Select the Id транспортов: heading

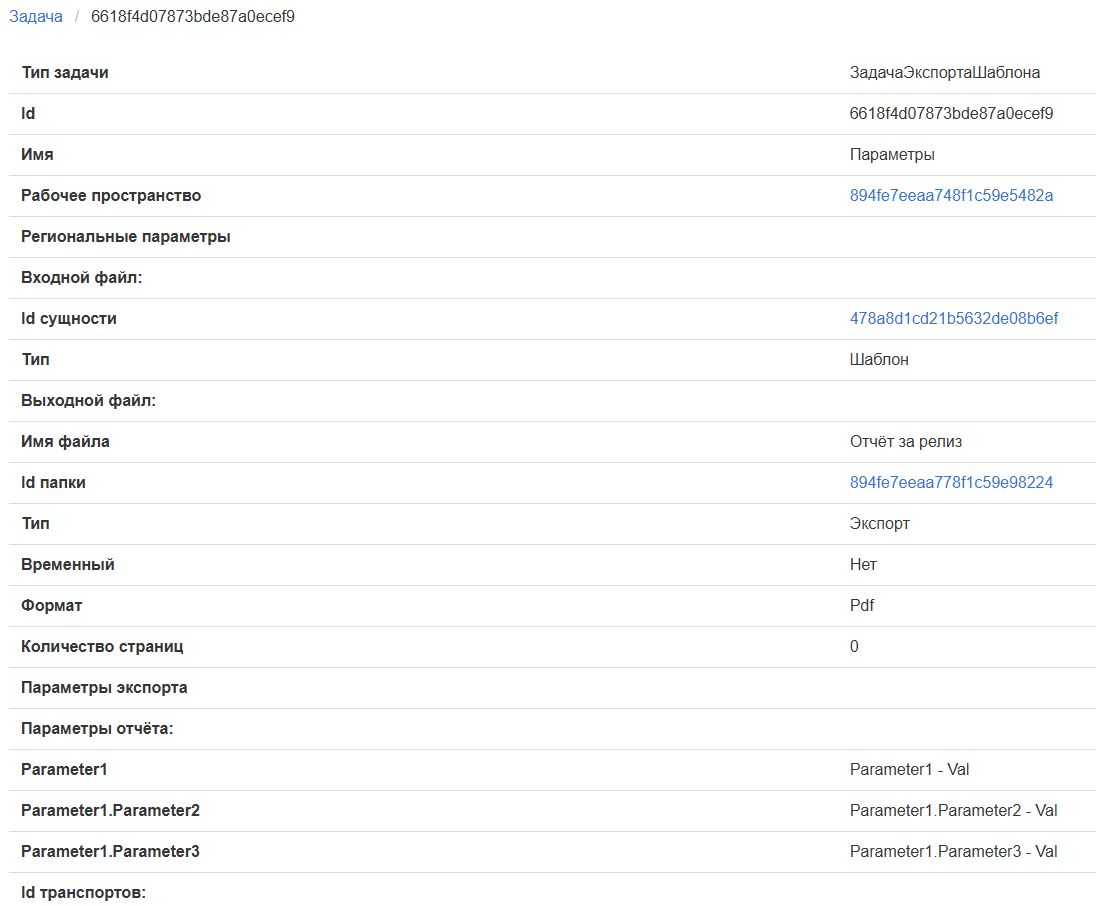pos(83,893)
